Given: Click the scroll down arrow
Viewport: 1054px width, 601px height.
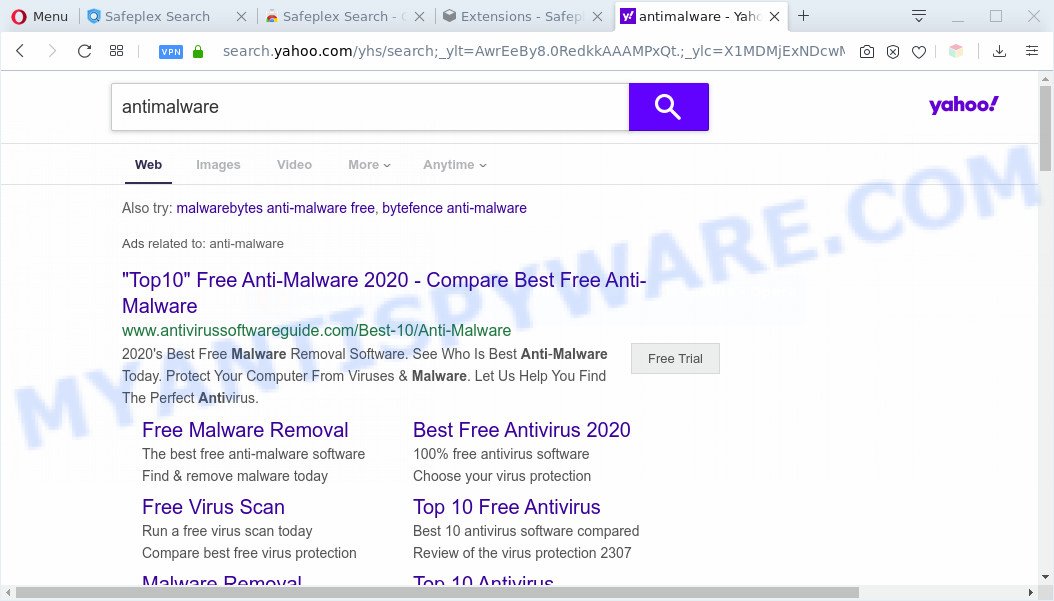Looking at the screenshot, I should coord(1045,577).
